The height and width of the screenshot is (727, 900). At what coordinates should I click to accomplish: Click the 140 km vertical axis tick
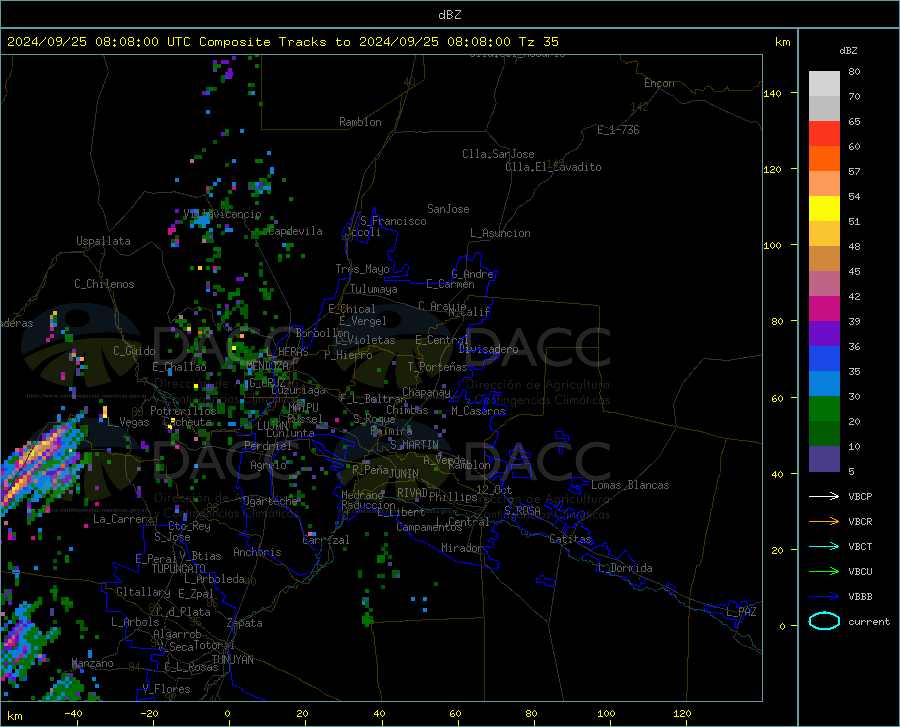click(x=773, y=93)
